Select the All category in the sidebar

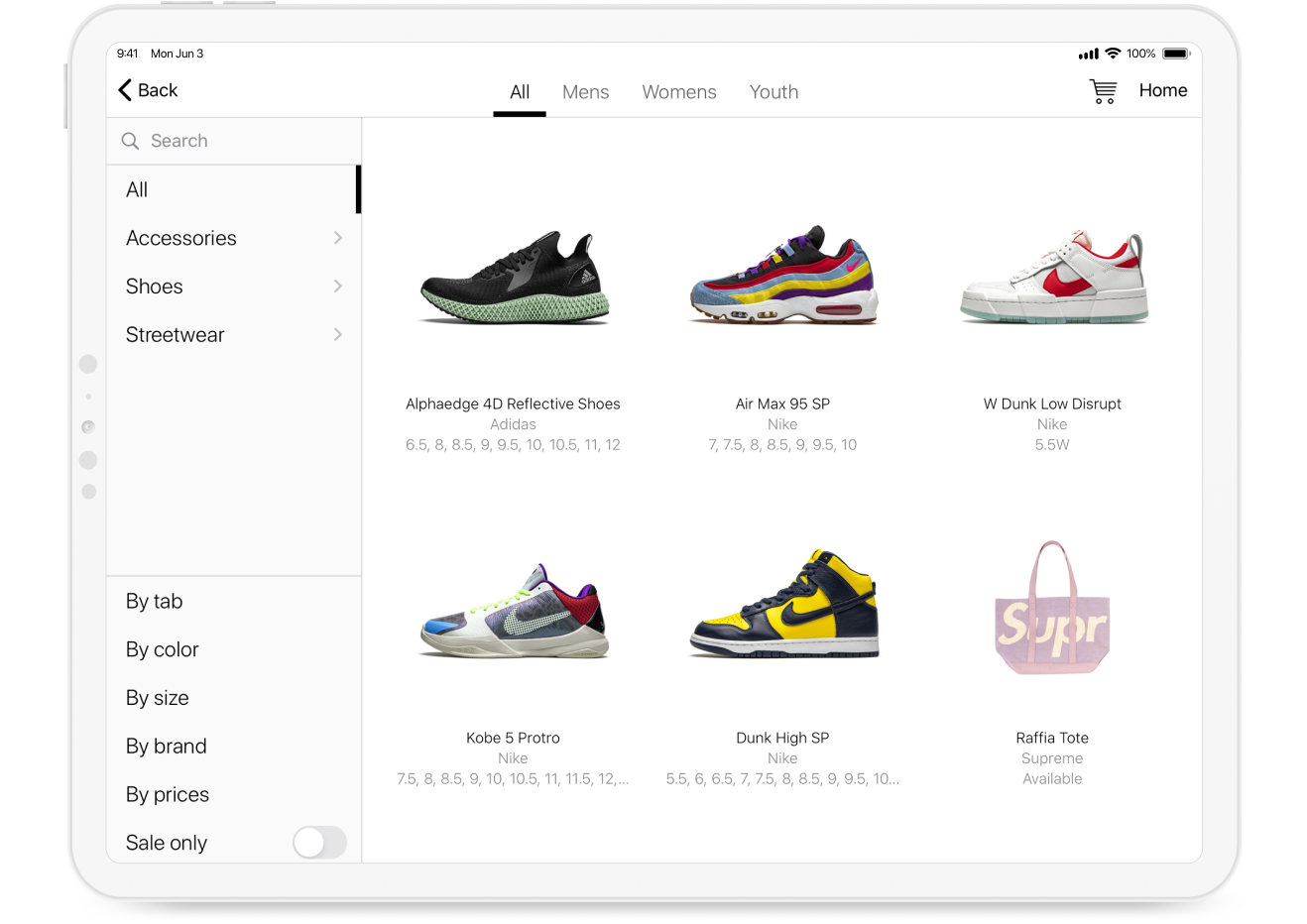(137, 189)
